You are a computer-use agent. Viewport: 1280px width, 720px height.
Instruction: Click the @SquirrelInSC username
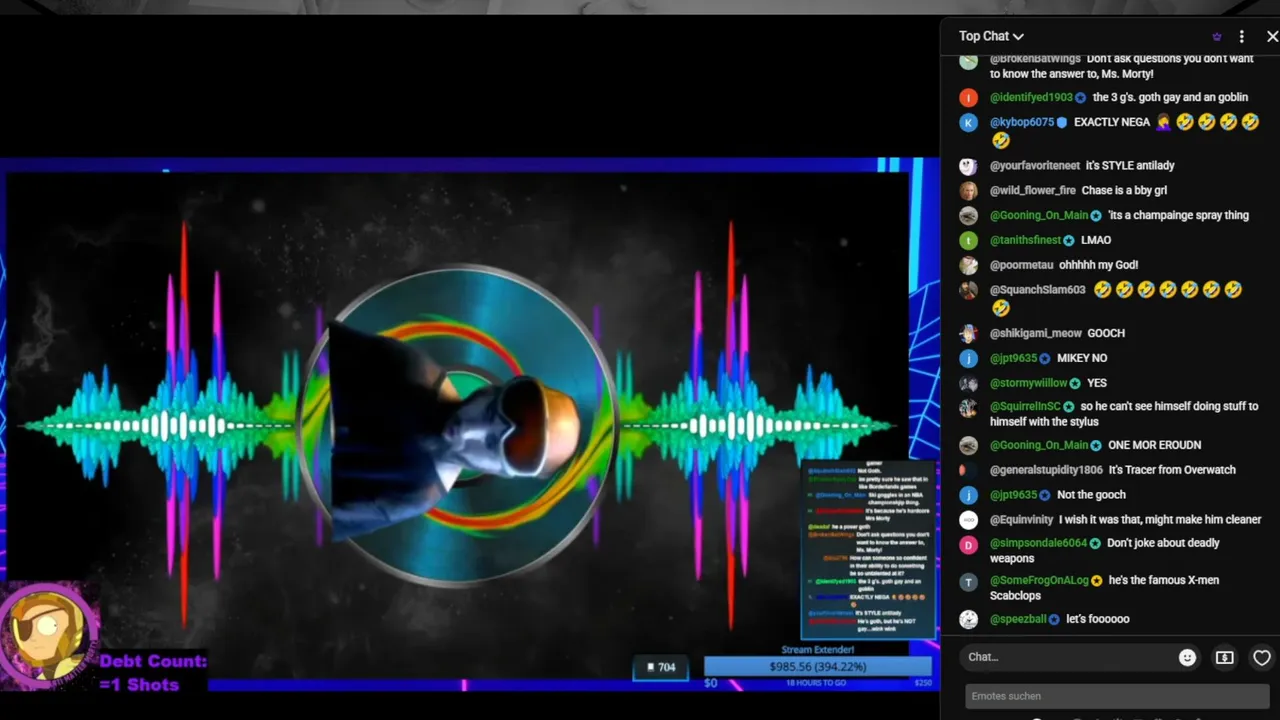[1025, 407]
